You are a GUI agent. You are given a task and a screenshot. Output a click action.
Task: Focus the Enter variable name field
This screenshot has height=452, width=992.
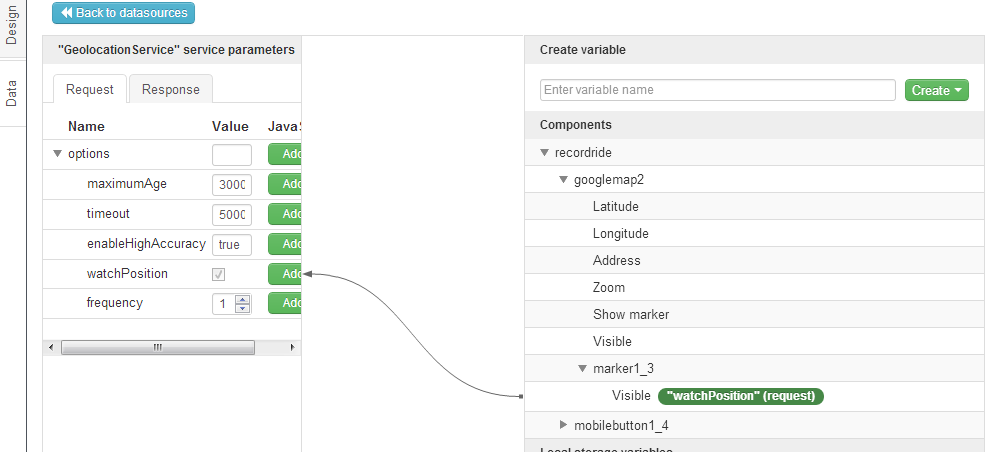(x=717, y=90)
